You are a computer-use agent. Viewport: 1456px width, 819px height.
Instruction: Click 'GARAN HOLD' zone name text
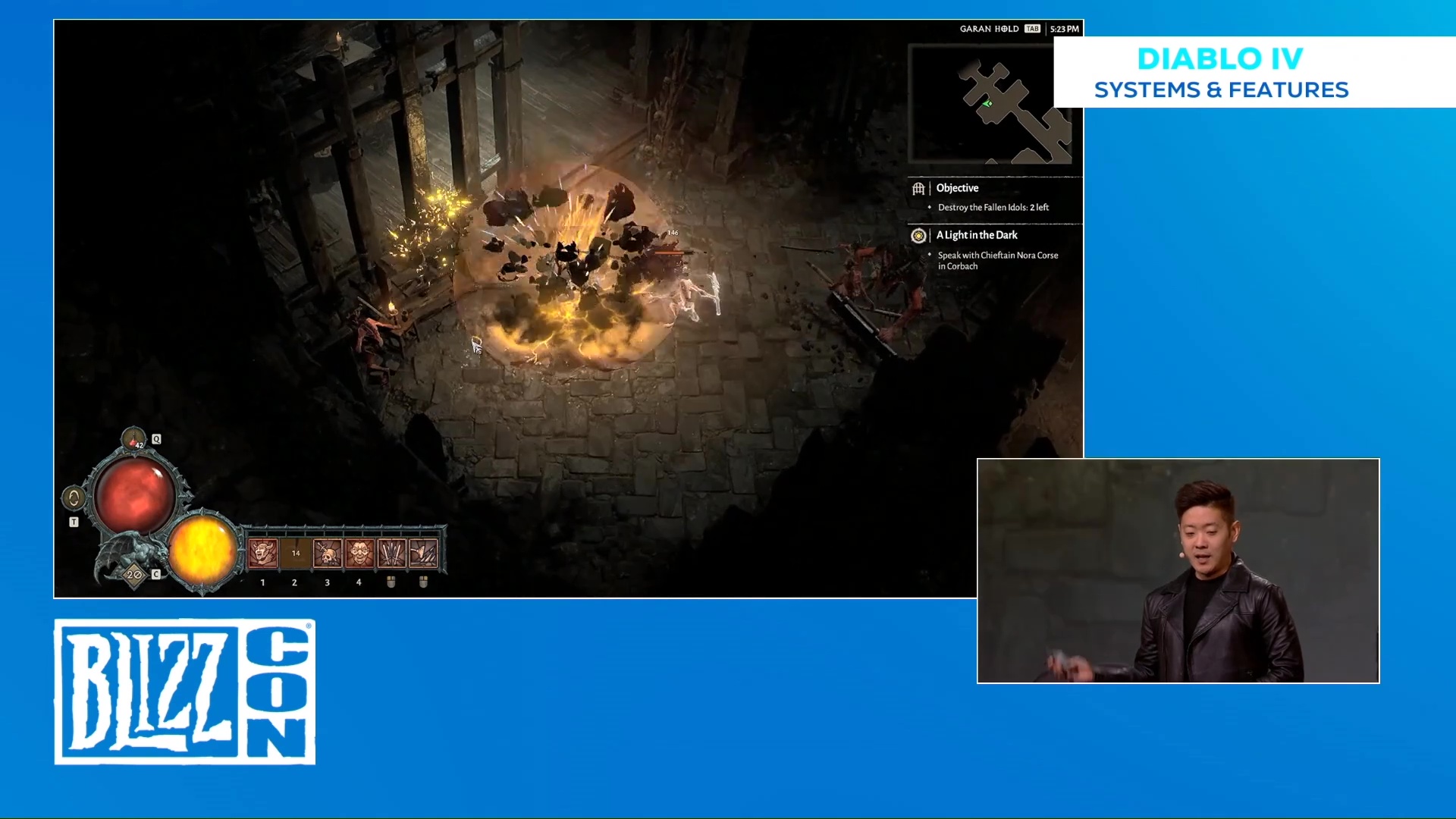989,29
